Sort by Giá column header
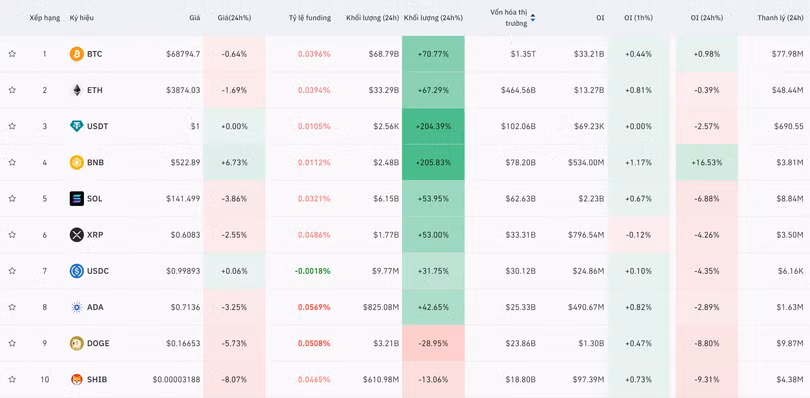 point(194,18)
